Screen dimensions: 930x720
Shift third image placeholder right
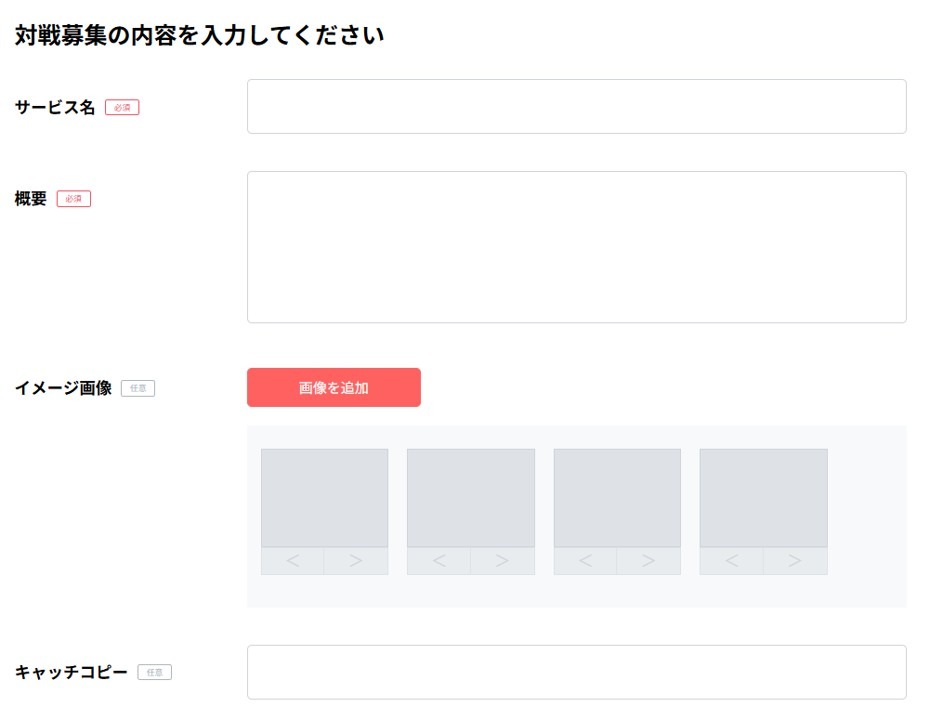pos(648,561)
